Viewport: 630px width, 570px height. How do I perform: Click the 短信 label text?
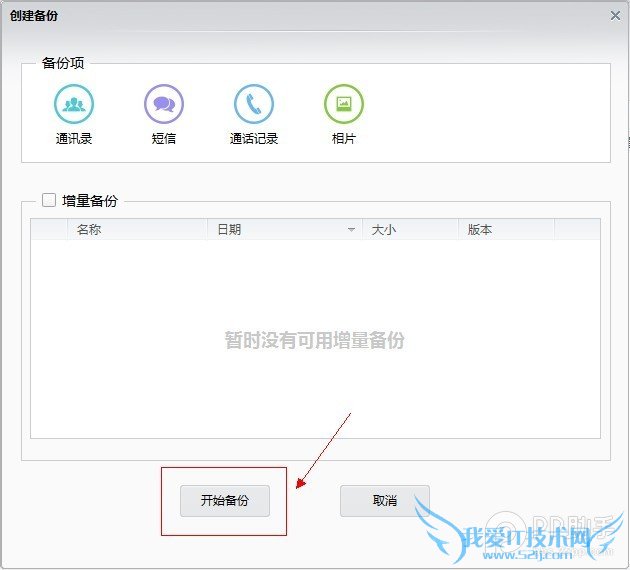164,139
